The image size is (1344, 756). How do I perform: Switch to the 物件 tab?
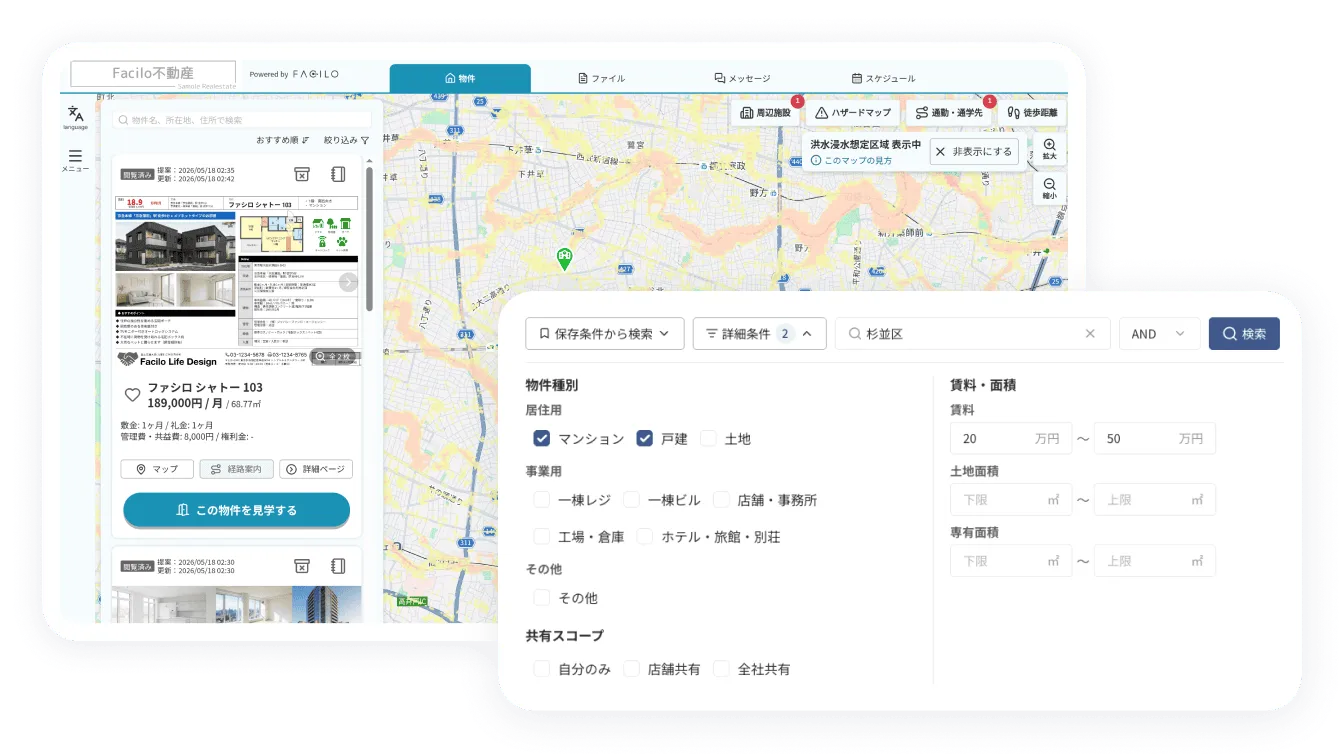click(460, 78)
